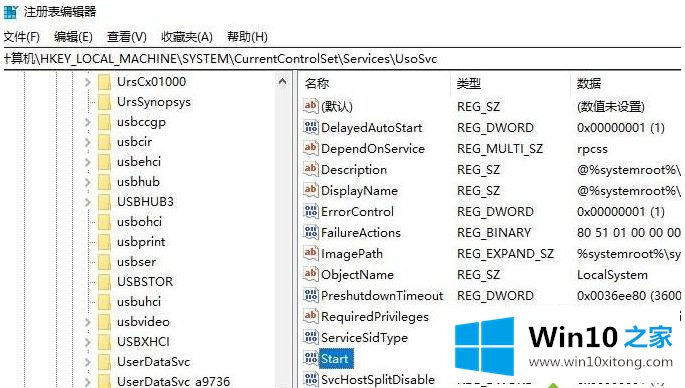Select the usbvideo tree item label
Viewport: 685px width, 388px height.
pyautogui.click(x=143, y=322)
